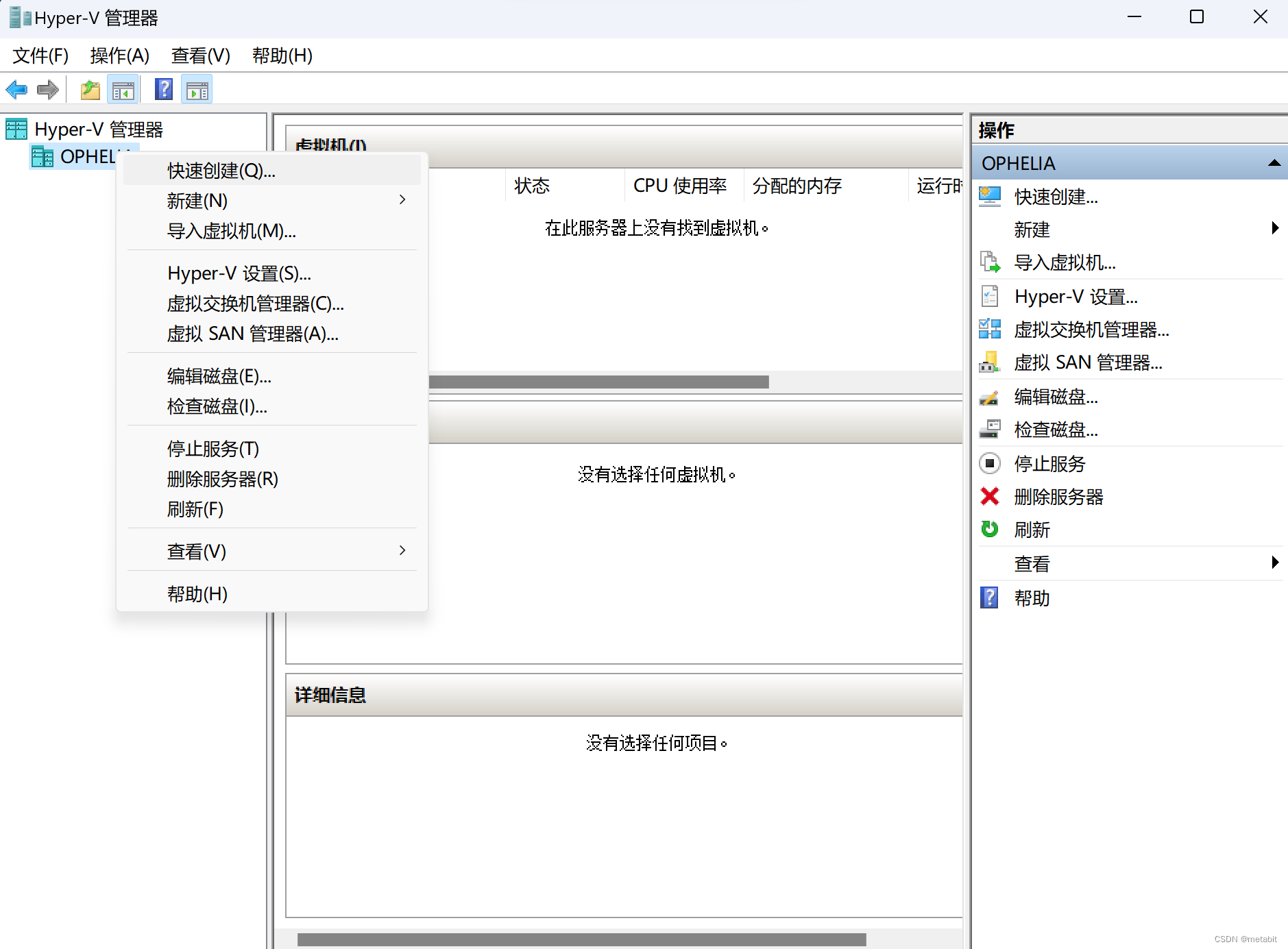Click the OPHELIA server icon in tree
1288x949 pixels.
tap(42, 157)
